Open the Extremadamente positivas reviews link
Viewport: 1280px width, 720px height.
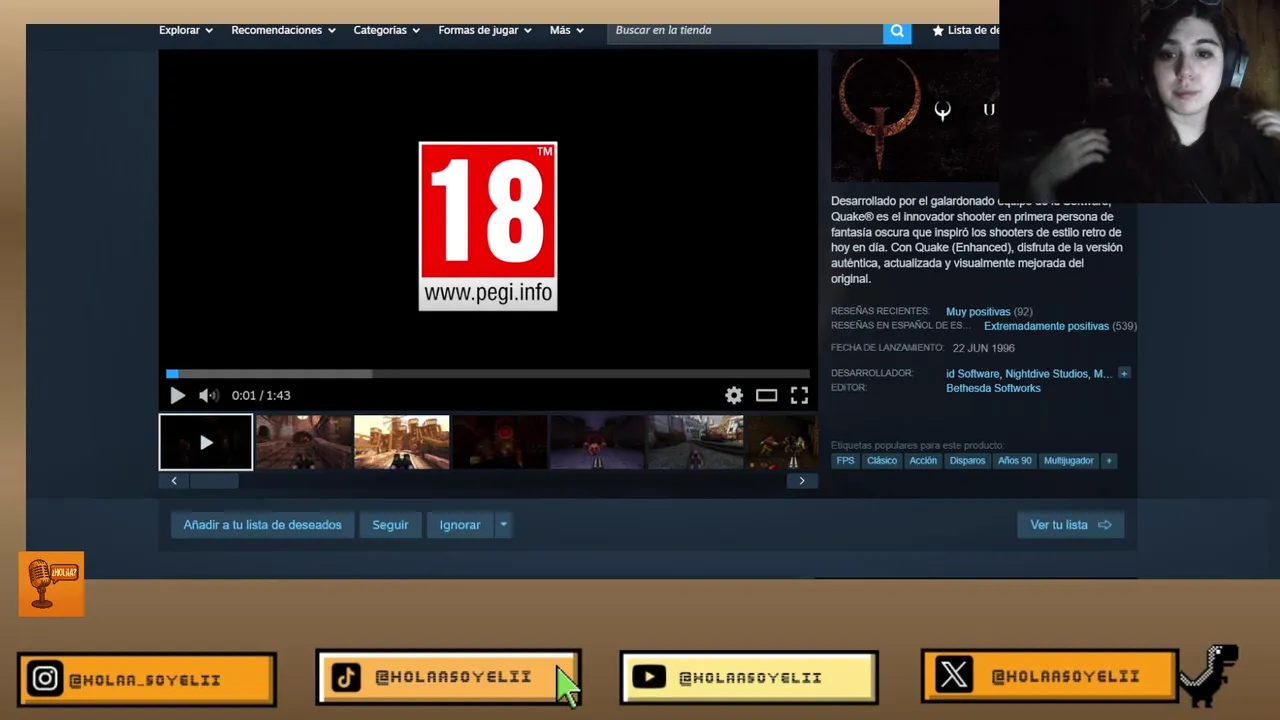pos(1046,326)
